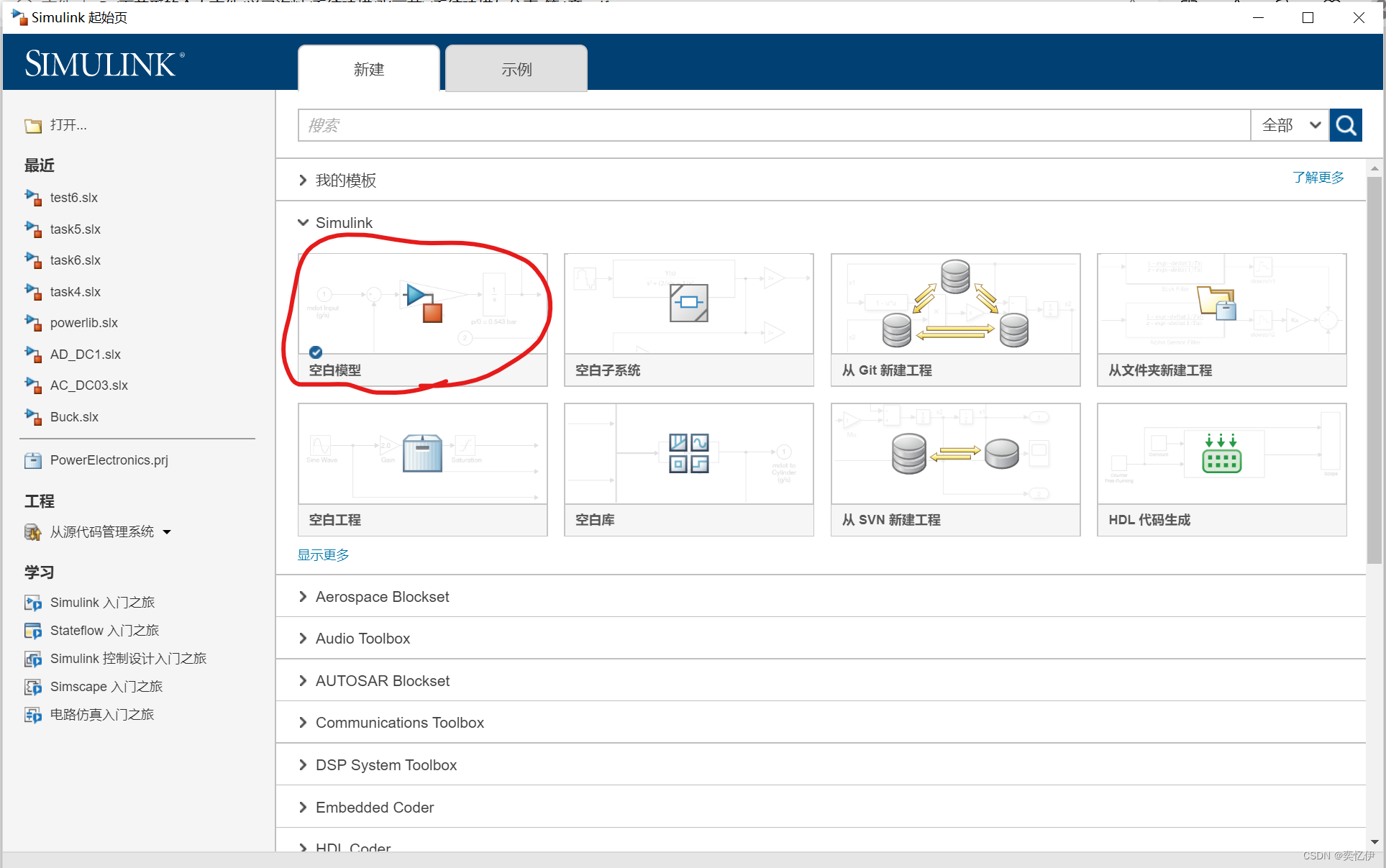
Task: Click the subsystem icon in 空白子系统 card
Action: (x=689, y=303)
